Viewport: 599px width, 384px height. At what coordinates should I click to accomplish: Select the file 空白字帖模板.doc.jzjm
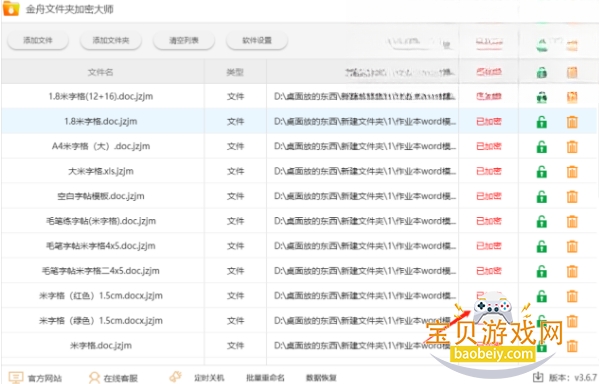(x=101, y=196)
